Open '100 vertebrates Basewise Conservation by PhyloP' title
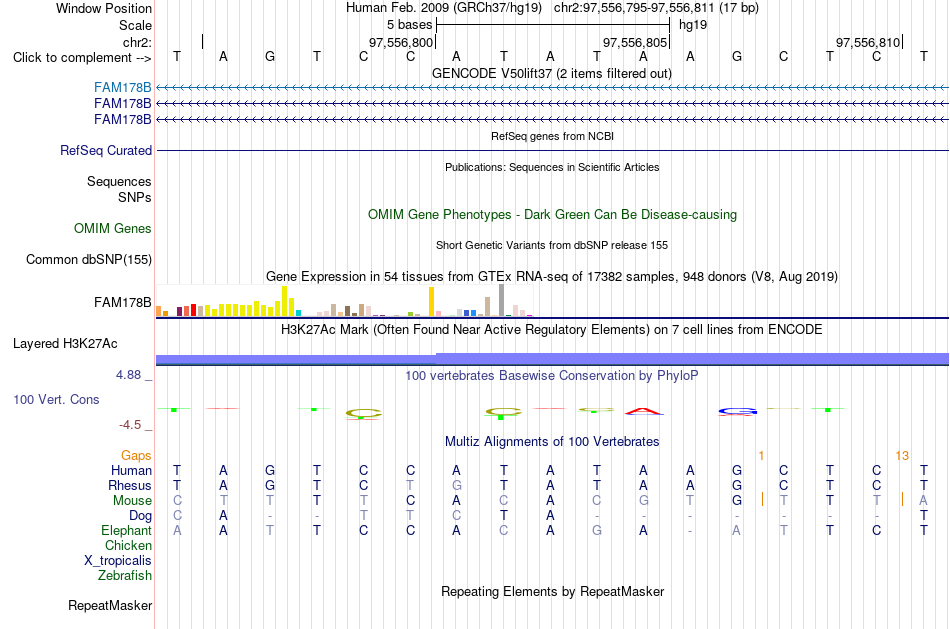Screen dimensions: 950x629 [x=551, y=376]
